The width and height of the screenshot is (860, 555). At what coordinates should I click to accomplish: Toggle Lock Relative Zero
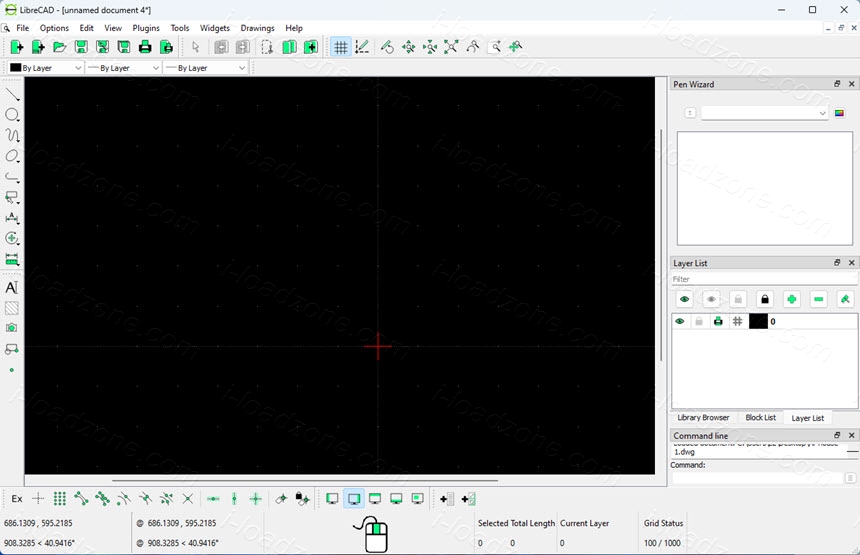point(302,499)
